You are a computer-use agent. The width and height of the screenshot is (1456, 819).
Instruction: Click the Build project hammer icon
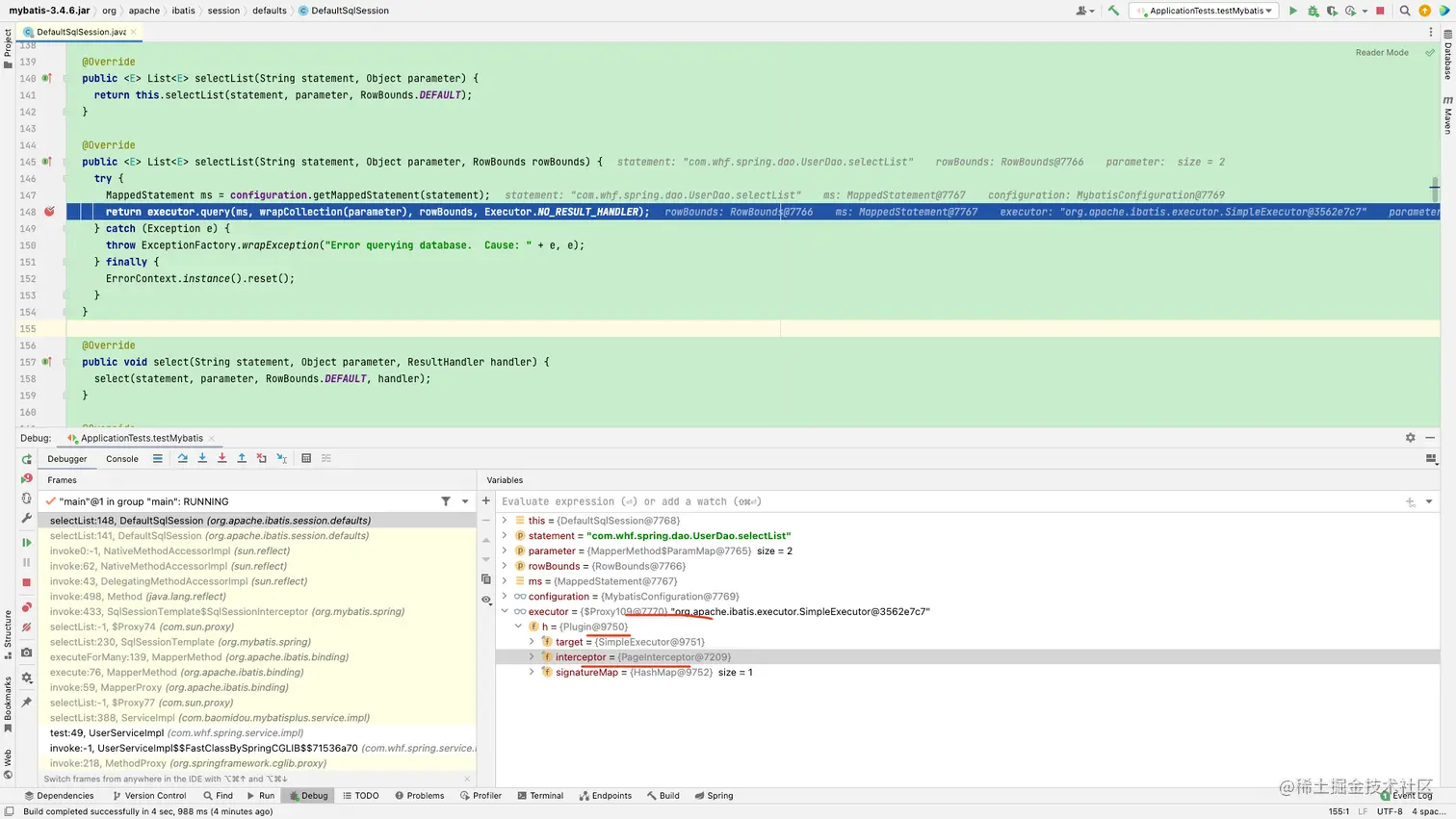[1113, 11]
